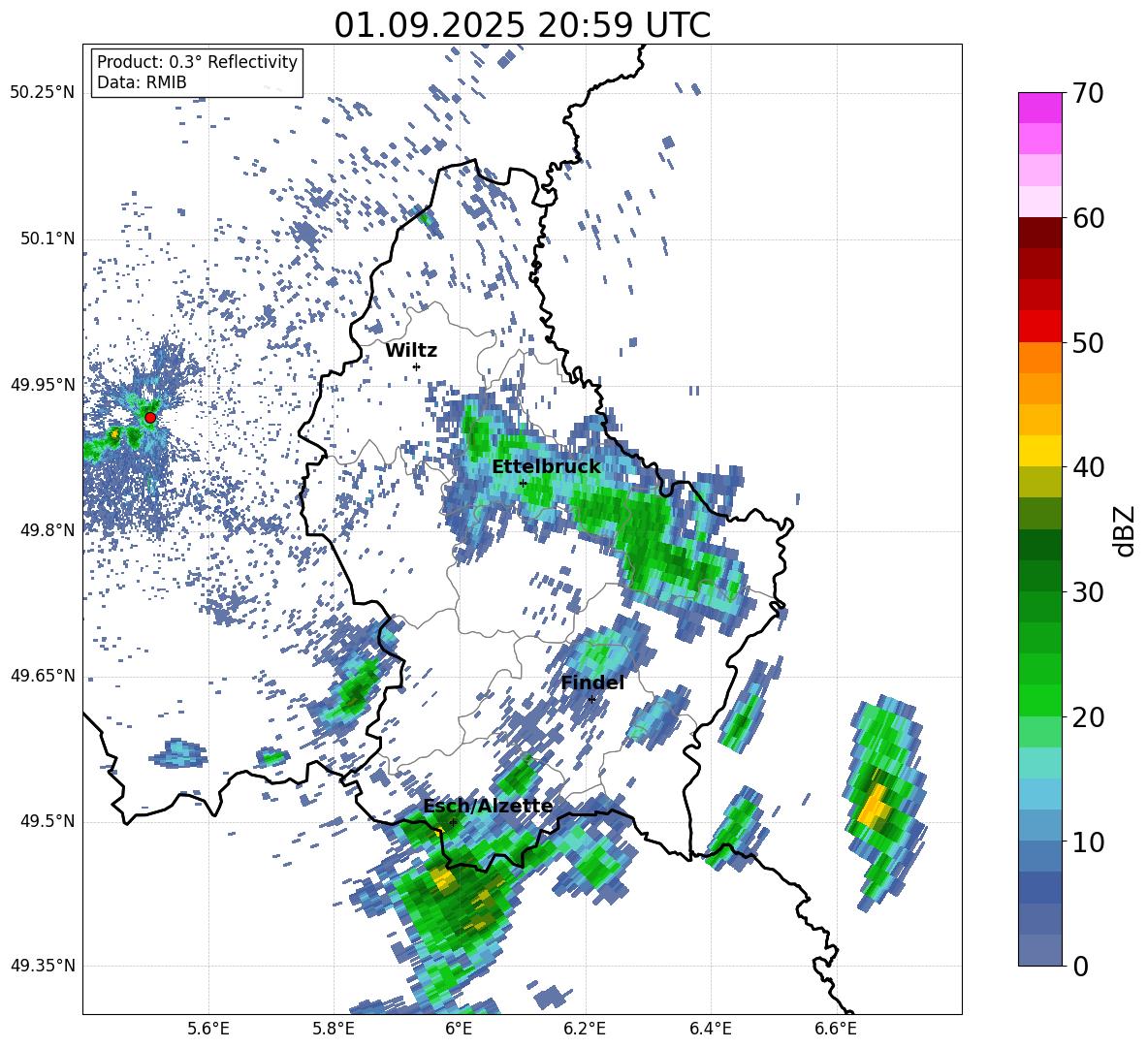The image size is (1148, 1048).
Task: Click the Esch/Alzette location cross marker
Action: [x=453, y=822]
